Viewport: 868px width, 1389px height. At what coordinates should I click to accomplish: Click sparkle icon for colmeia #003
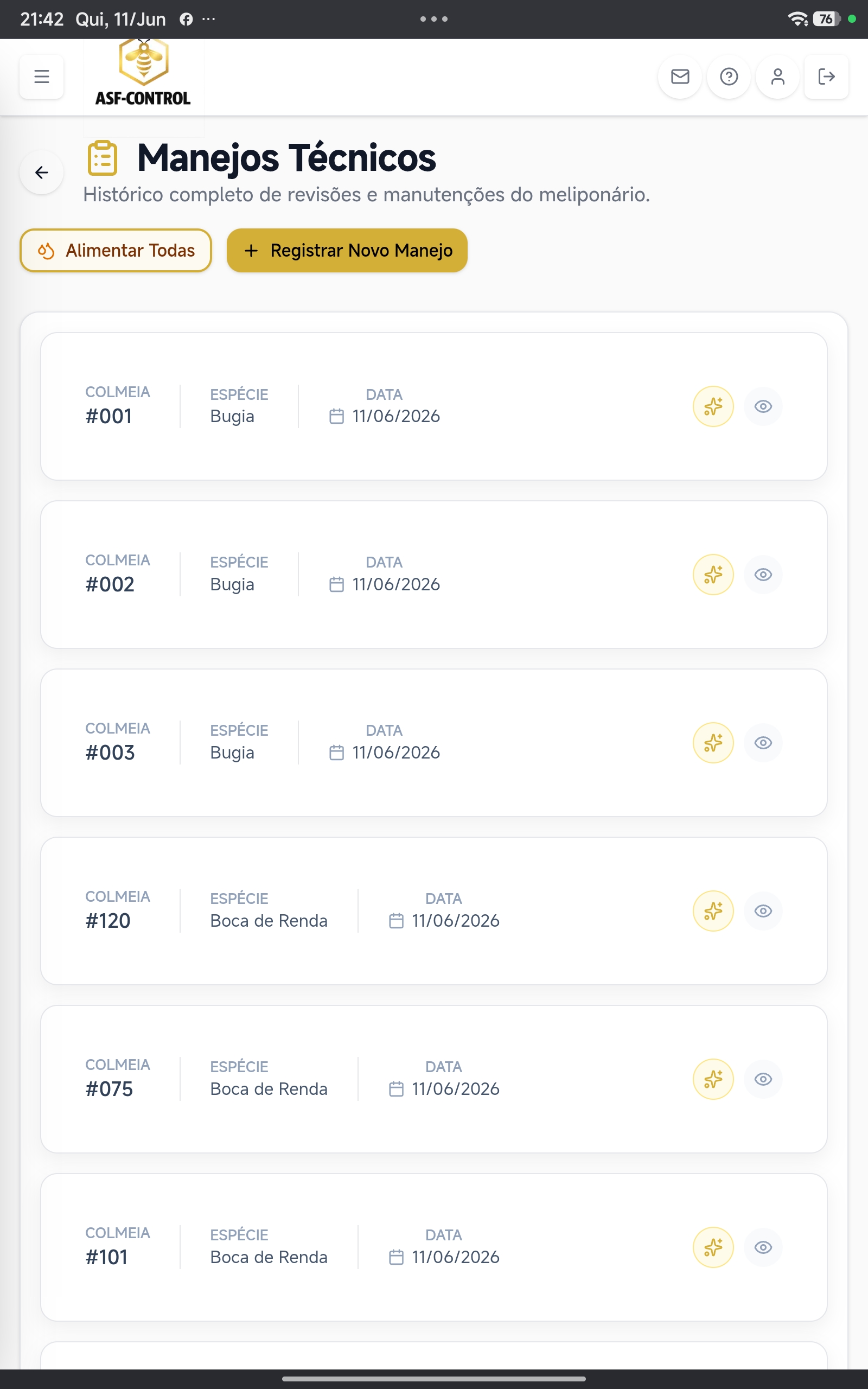[713, 743]
